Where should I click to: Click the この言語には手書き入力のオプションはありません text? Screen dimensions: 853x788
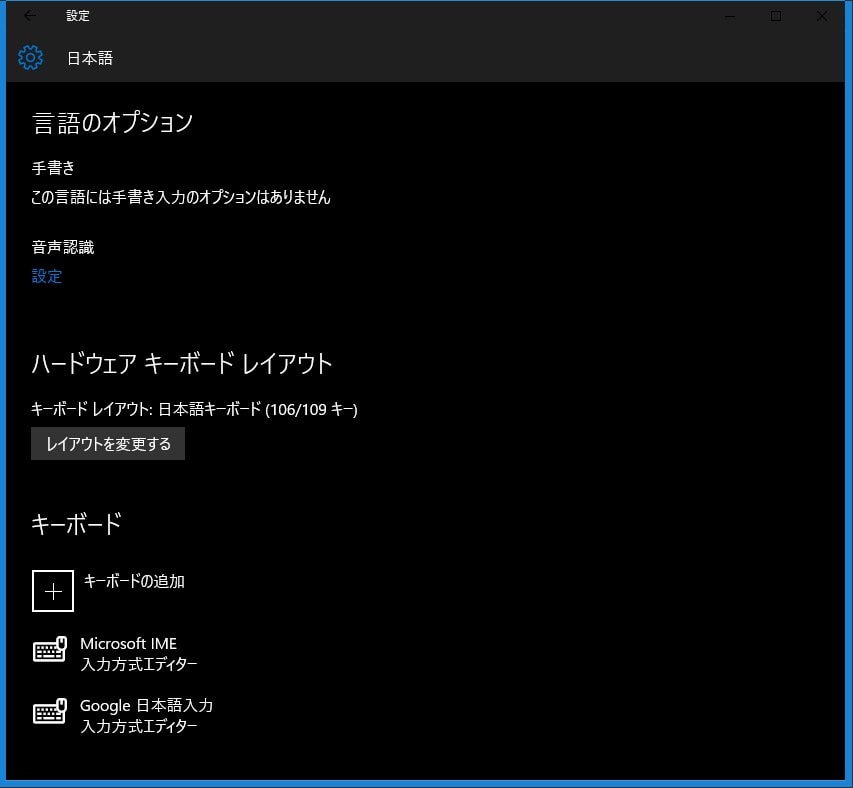tap(181, 197)
